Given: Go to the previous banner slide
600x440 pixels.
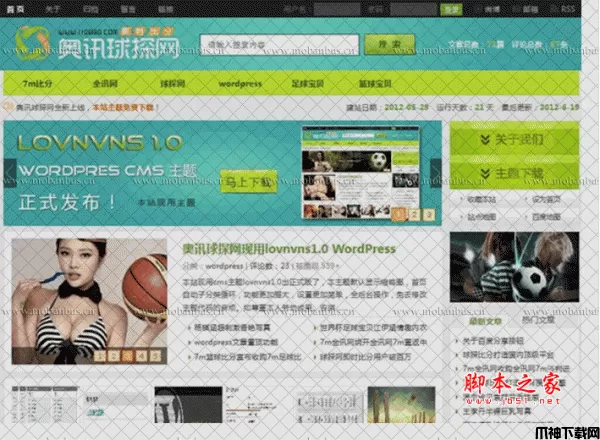Looking at the screenshot, I should pos(10,173).
